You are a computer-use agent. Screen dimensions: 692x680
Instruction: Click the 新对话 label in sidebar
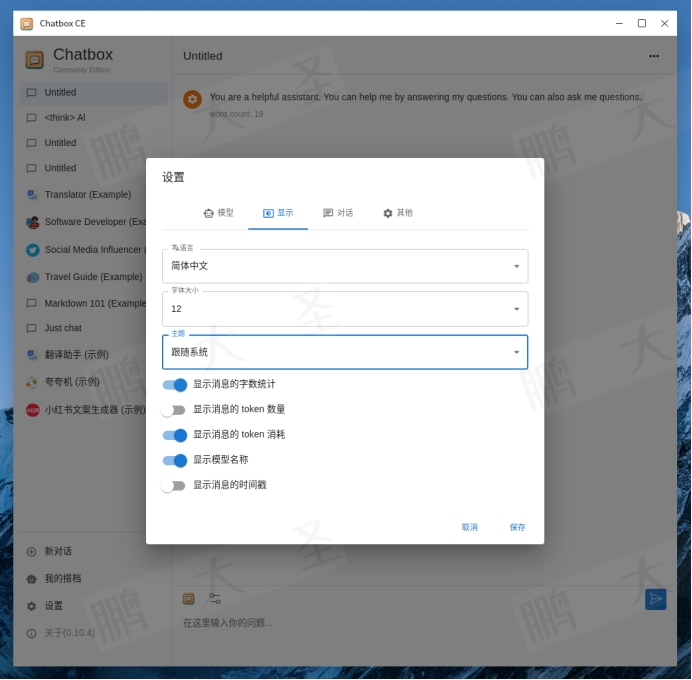click(x=58, y=552)
